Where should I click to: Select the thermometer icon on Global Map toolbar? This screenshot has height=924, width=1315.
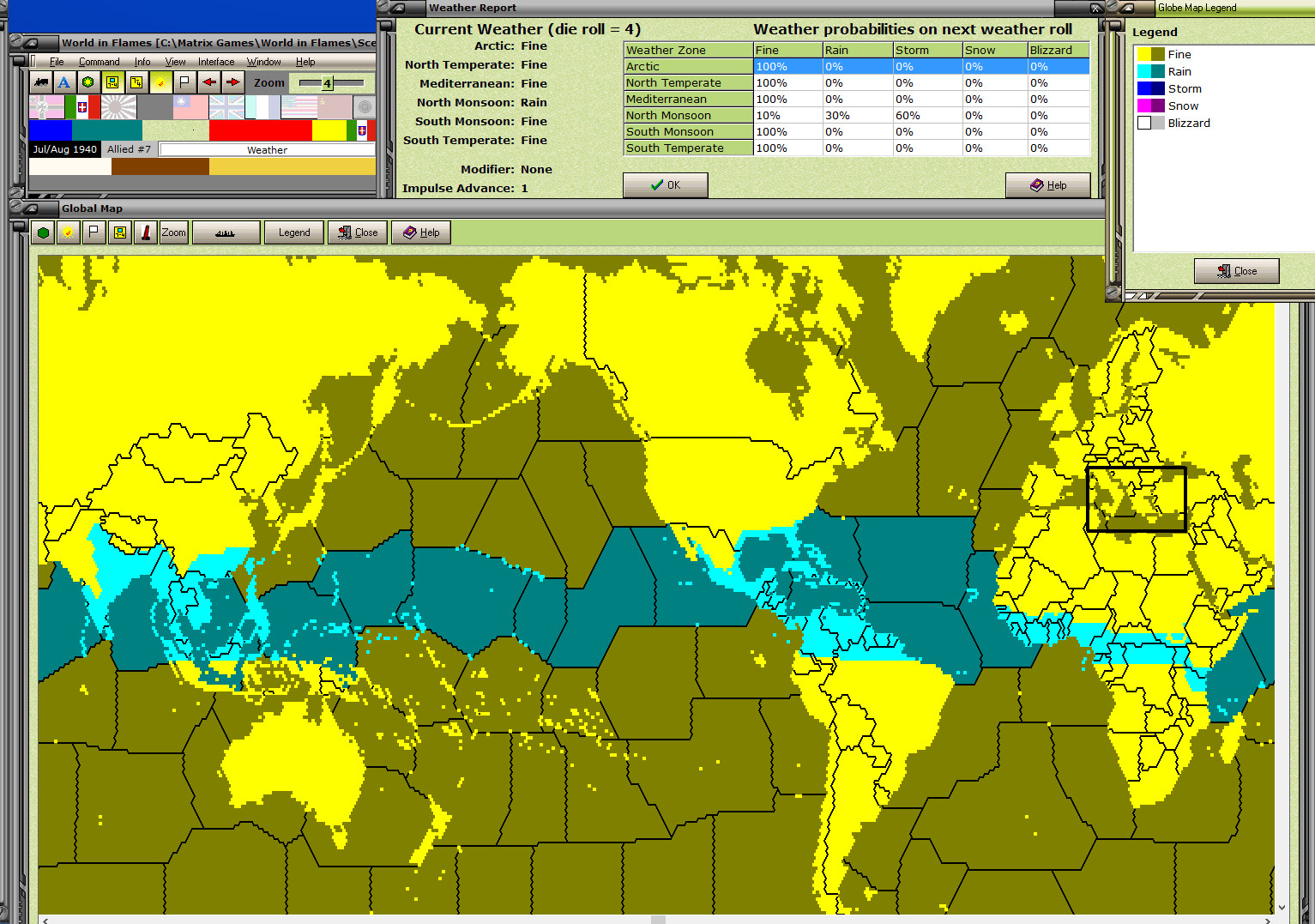click(146, 232)
